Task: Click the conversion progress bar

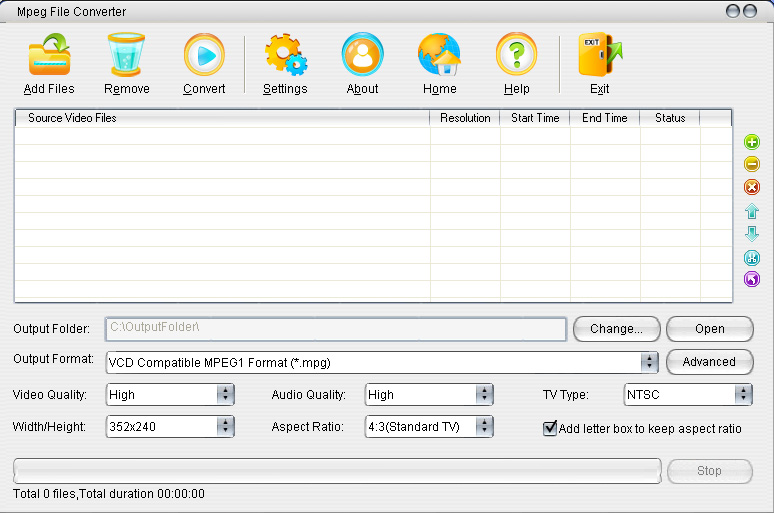Action: click(337, 471)
